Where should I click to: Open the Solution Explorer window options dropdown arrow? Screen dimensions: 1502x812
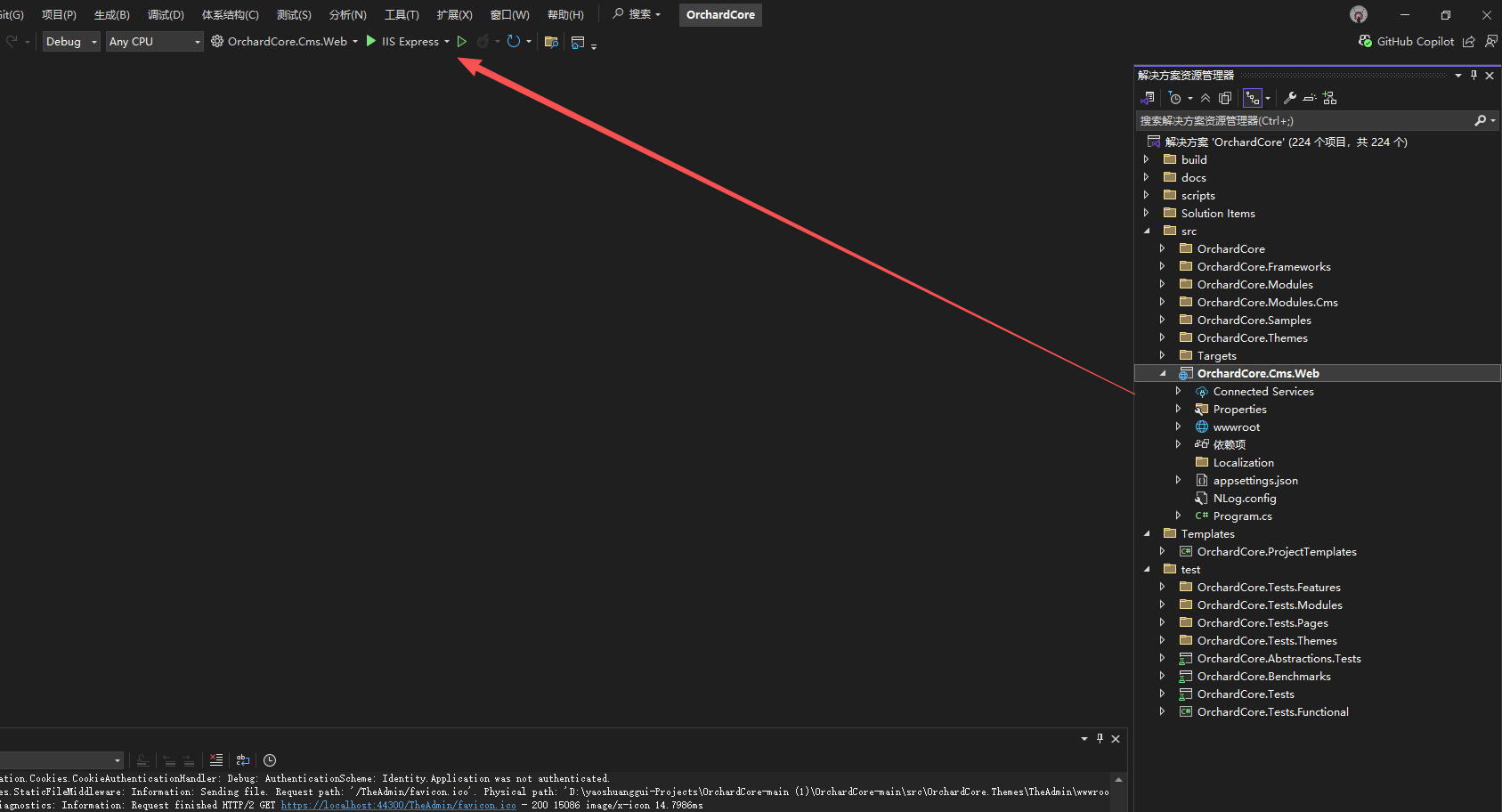point(1458,76)
